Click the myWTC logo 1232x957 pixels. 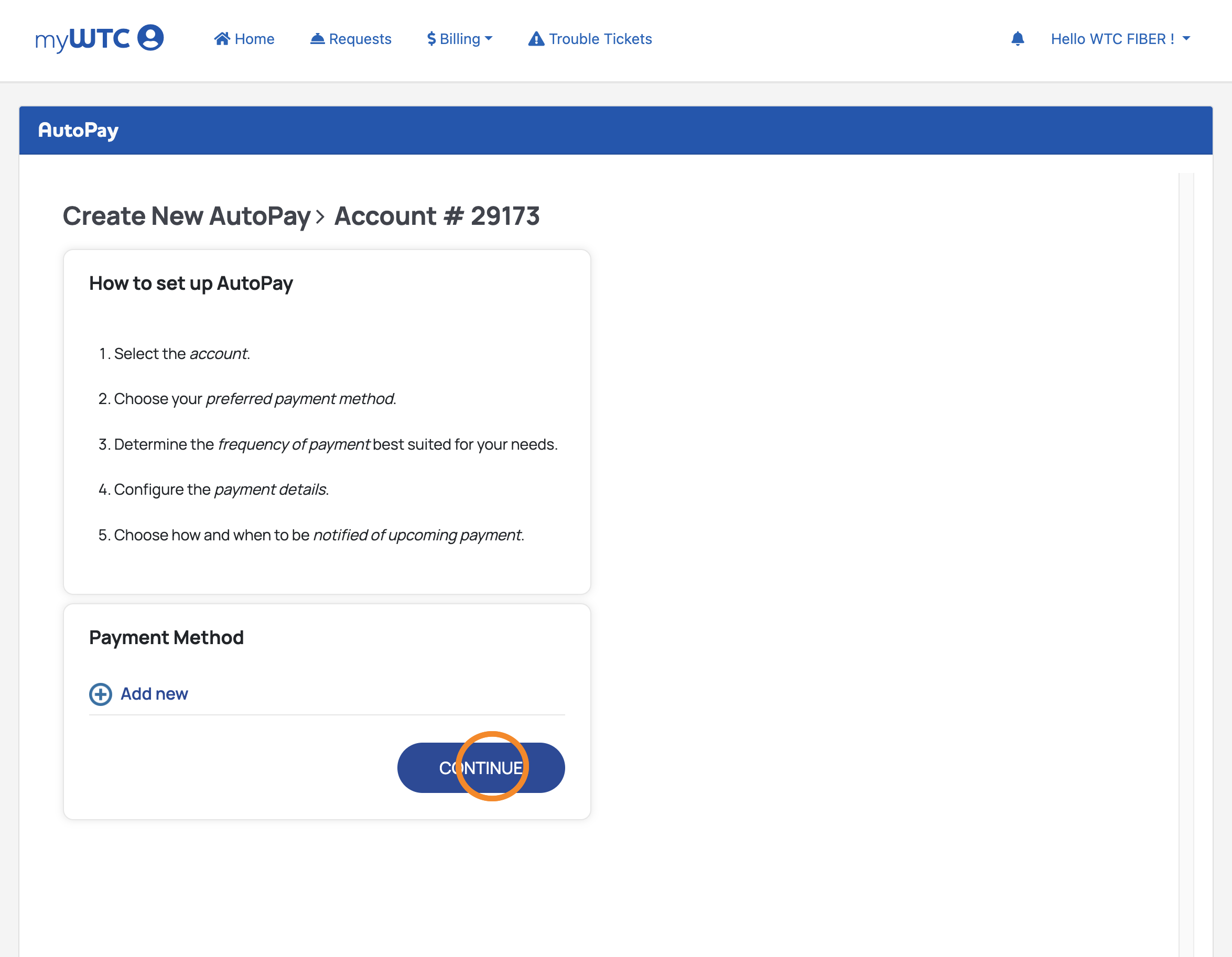coord(83,39)
